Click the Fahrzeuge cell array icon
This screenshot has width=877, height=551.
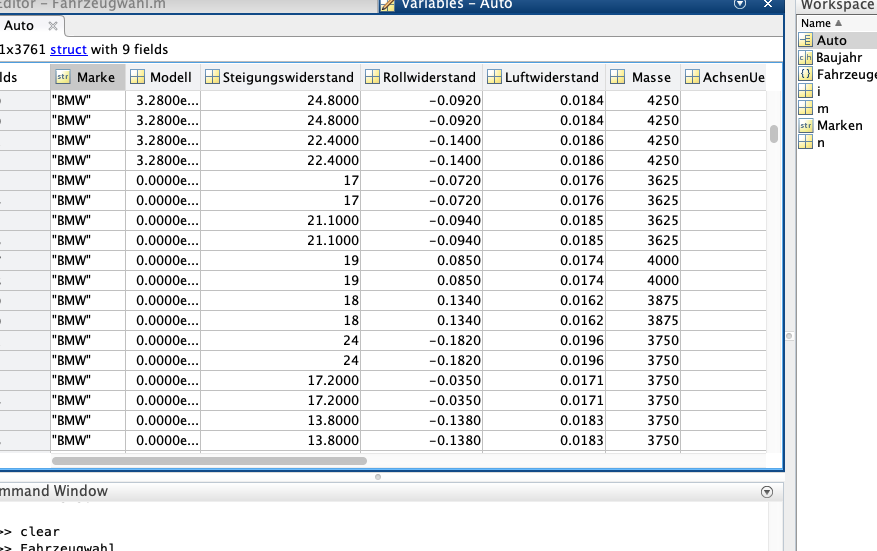click(806, 75)
